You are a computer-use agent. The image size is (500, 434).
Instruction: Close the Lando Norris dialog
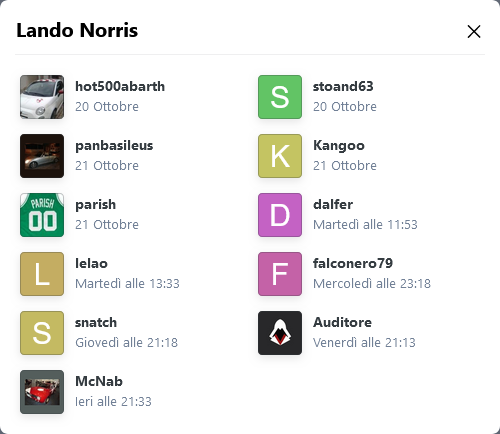click(474, 32)
